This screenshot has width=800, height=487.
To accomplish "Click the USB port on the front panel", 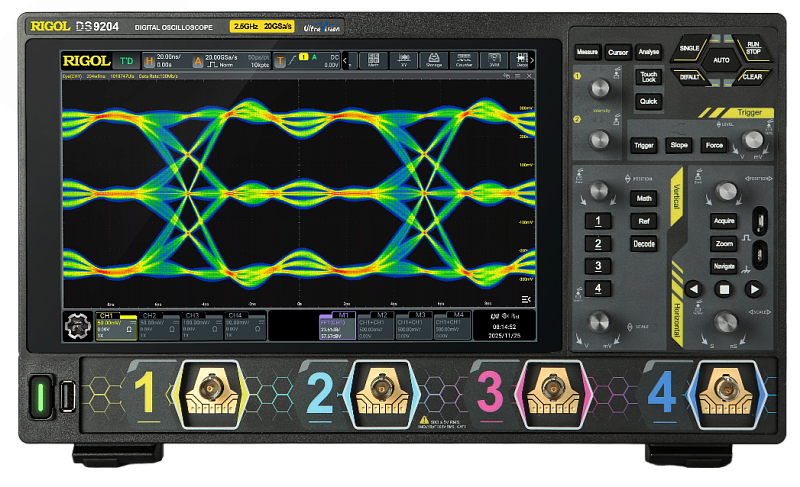I will pos(67,396).
